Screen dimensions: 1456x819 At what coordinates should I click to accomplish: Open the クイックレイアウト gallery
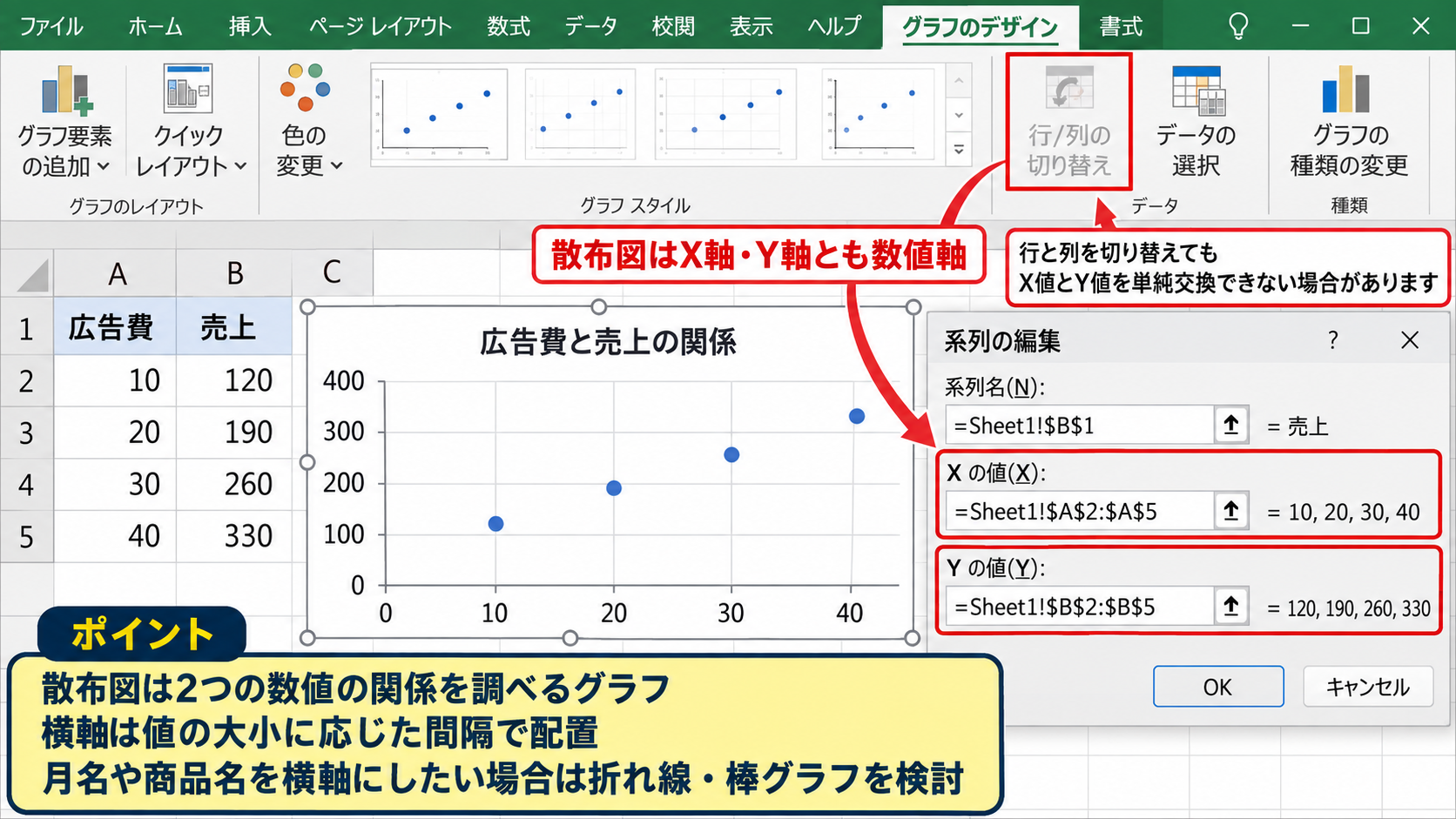pyautogui.click(x=190, y=122)
